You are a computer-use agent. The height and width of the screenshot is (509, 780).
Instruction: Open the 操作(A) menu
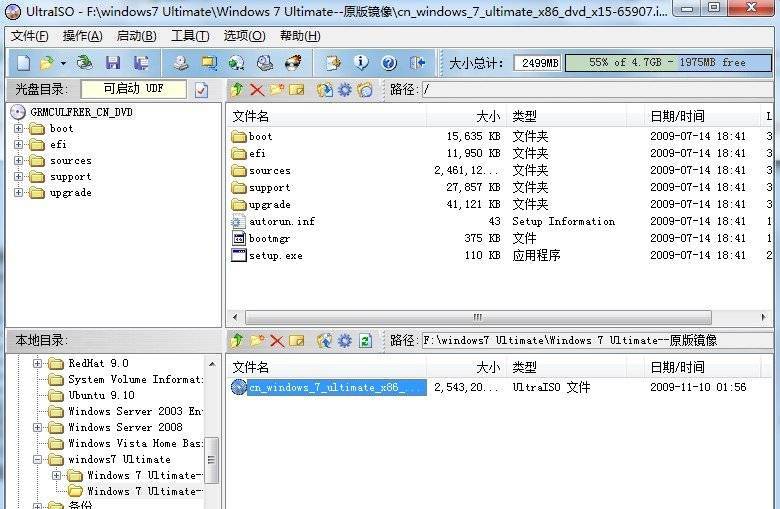coord(83,36)
